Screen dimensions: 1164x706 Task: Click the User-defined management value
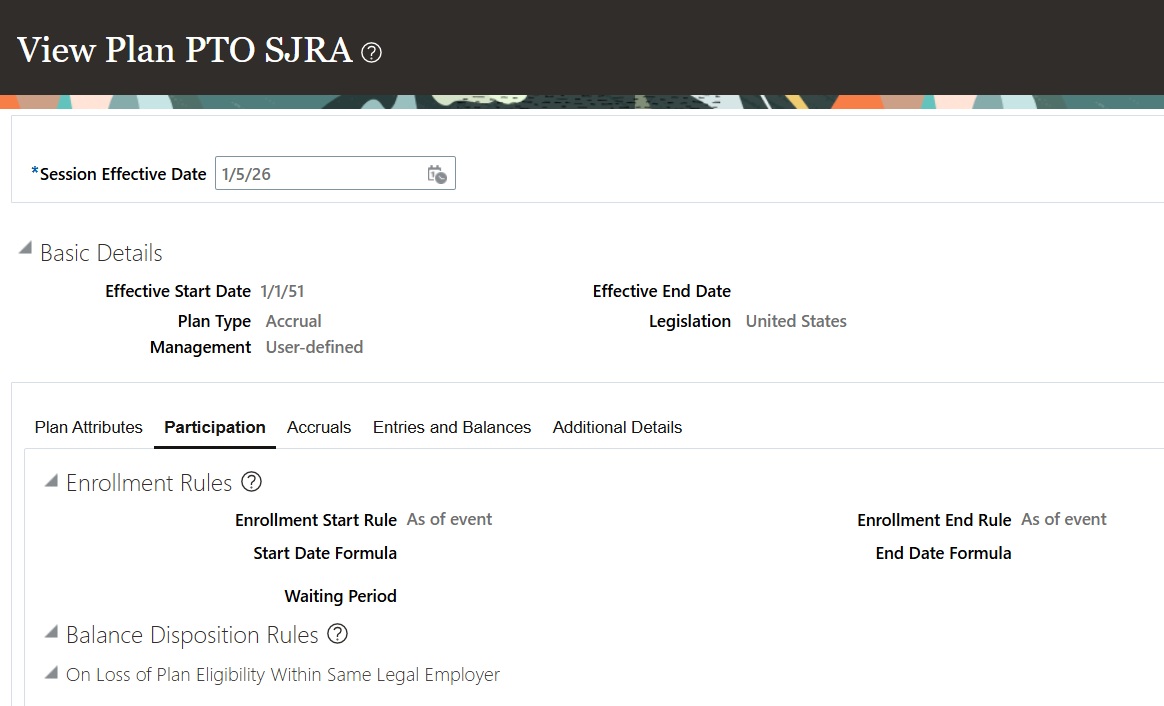point(314,347)
